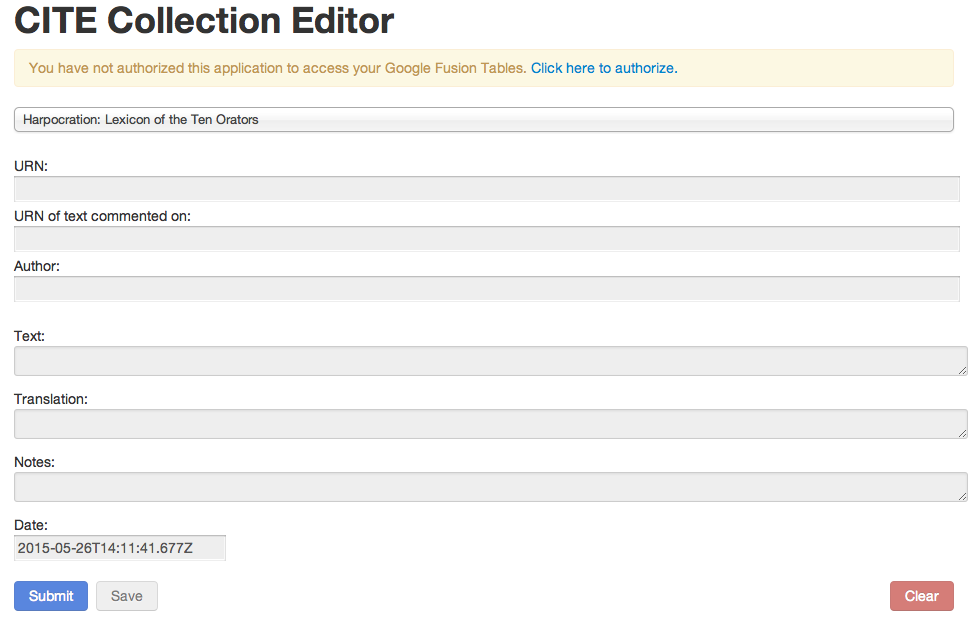Click the yellow authorization warning banner
974x634 pixels.
483,68
